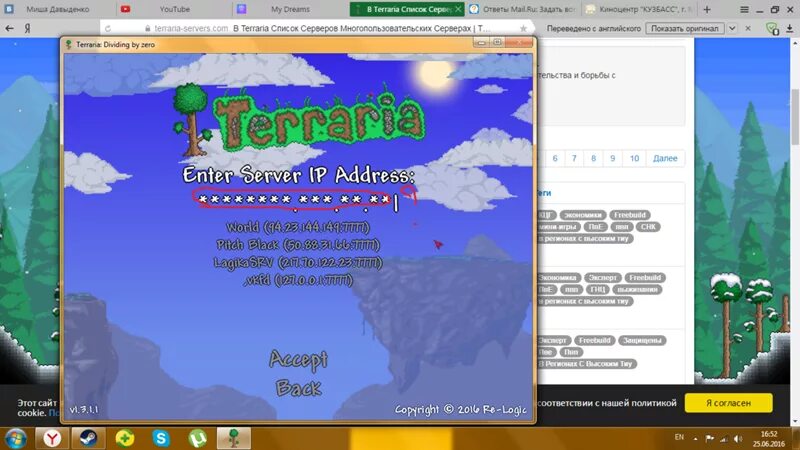The width and height of the screenshot is (800, 450).
Task: Click Accept in the Terraria menu
Action: point(298,360)
